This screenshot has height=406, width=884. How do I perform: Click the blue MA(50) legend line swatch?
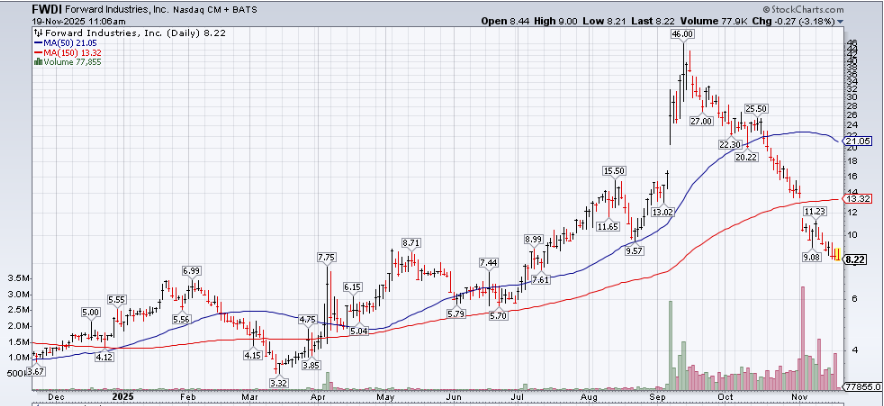click(37, 42)
